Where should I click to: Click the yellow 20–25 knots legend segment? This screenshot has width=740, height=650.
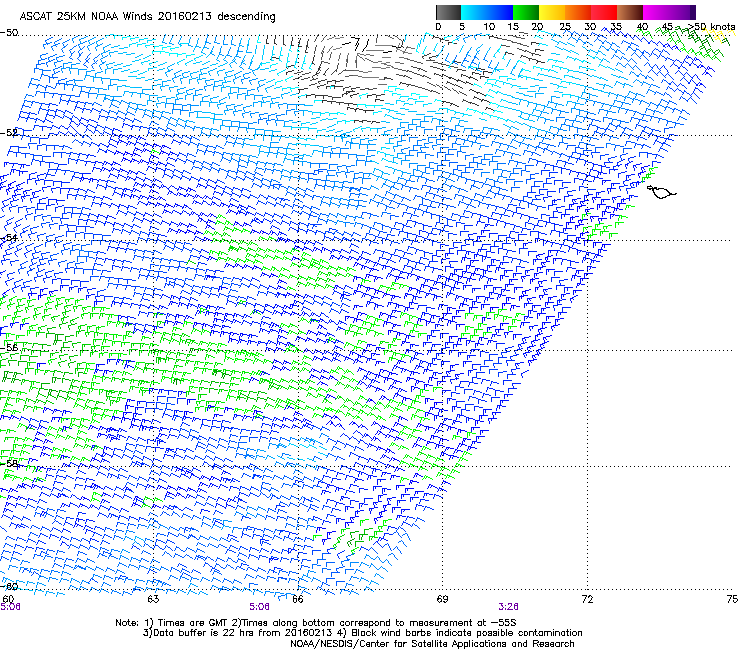[x=552, y=12]
